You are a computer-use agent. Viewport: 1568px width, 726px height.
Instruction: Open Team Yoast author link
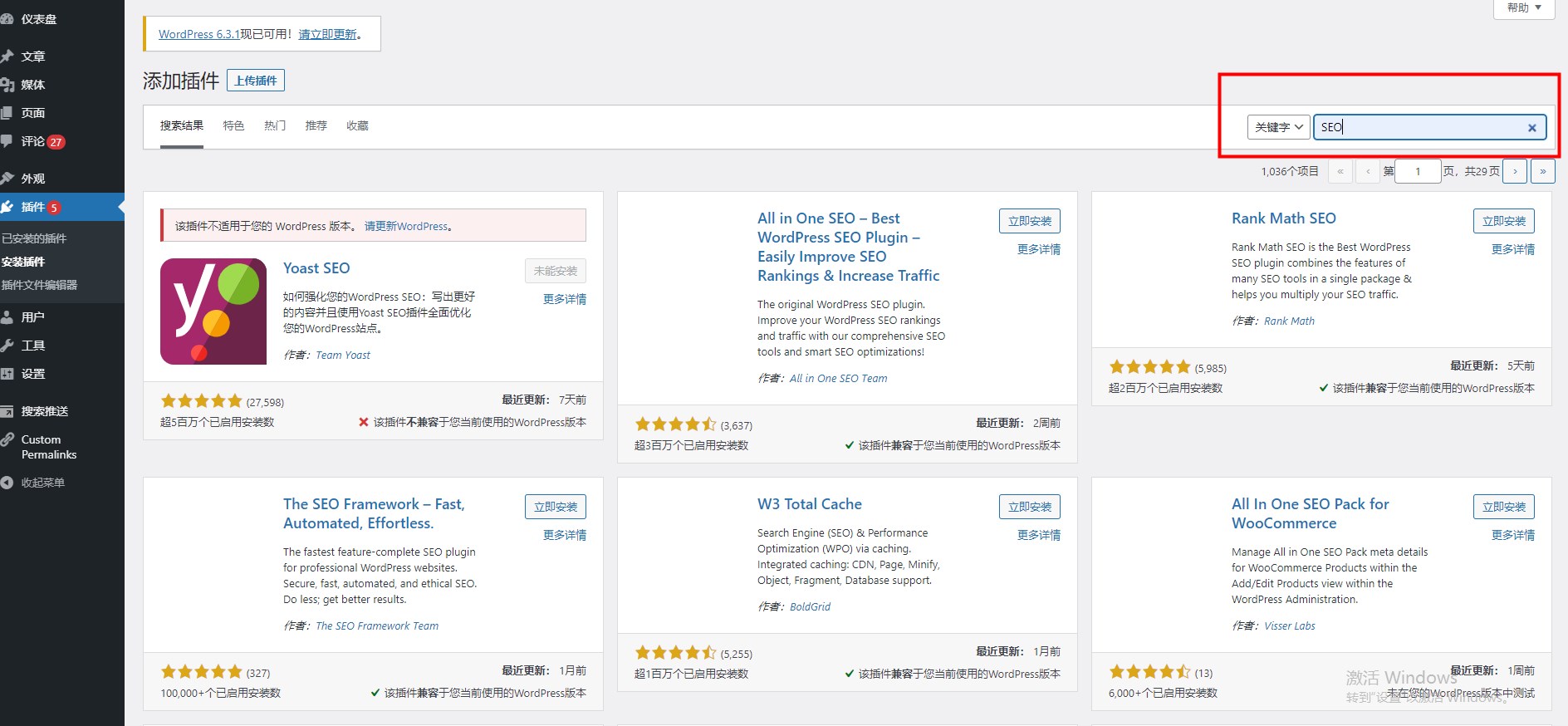343,355
